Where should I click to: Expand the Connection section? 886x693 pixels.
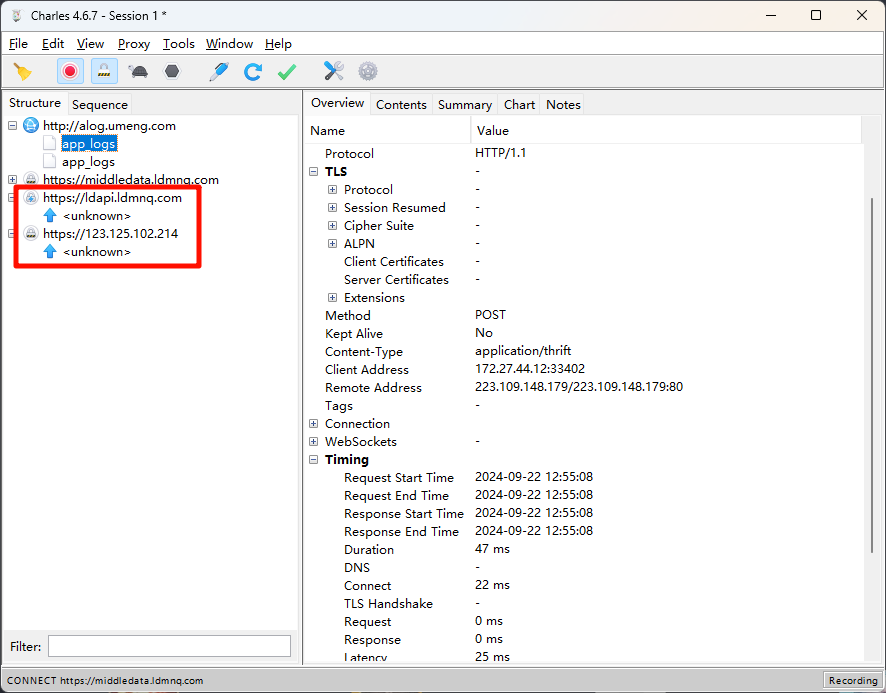coord(315,424)
